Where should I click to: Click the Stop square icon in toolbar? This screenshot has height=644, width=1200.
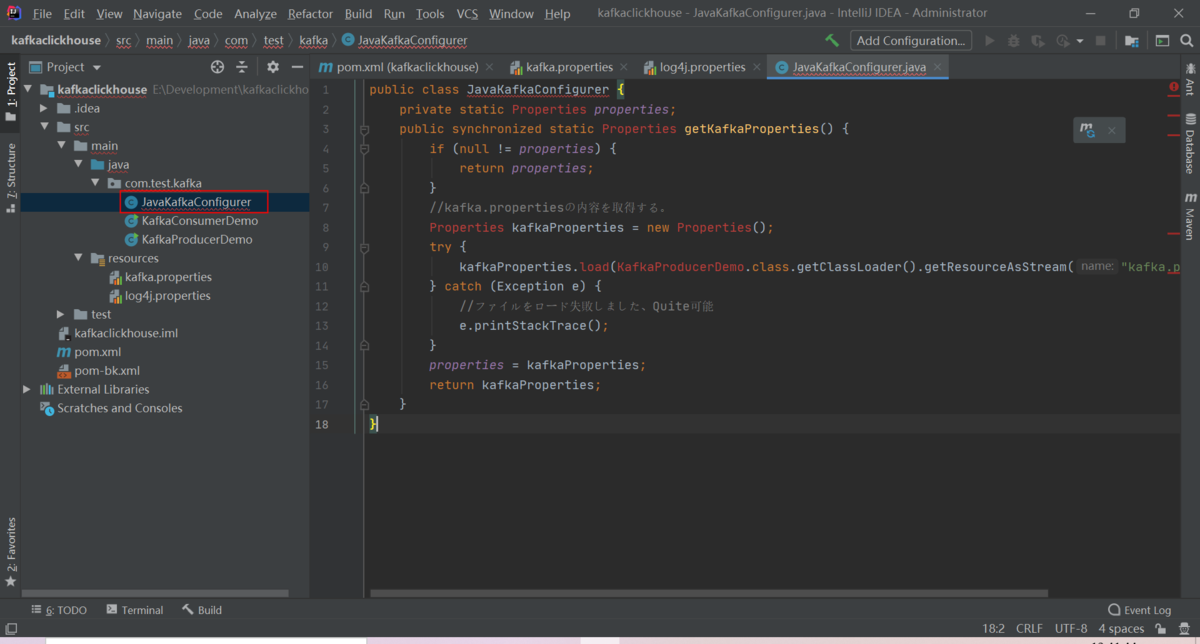click(x=1101, y=41)
